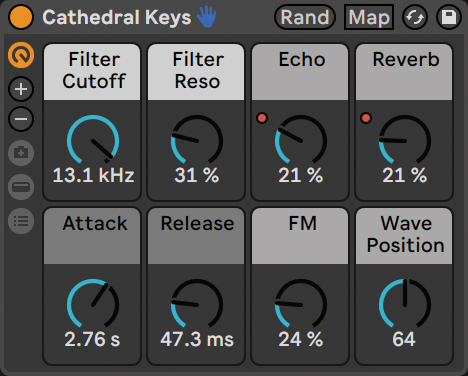Select the FM macro label
Viewport: 468px width, 376px height.
300,236
